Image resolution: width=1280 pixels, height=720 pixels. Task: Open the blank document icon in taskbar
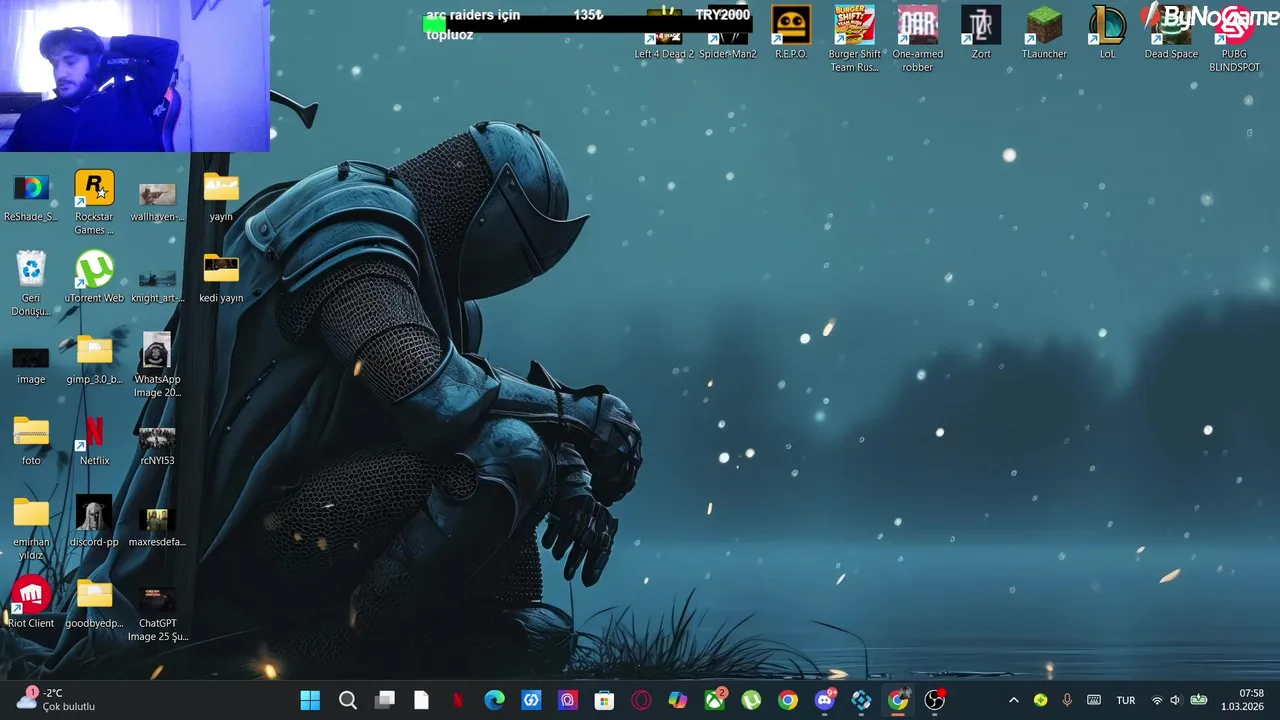pos(421,700)
